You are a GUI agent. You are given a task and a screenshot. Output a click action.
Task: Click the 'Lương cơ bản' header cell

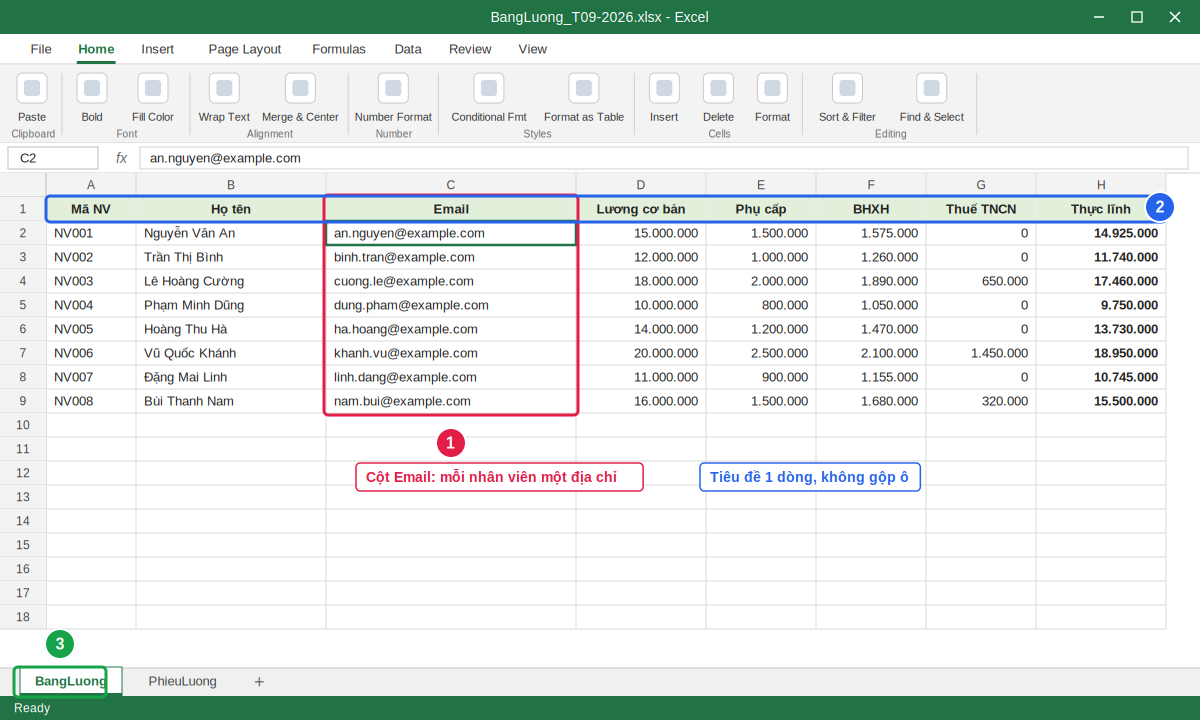click(641, 209)
